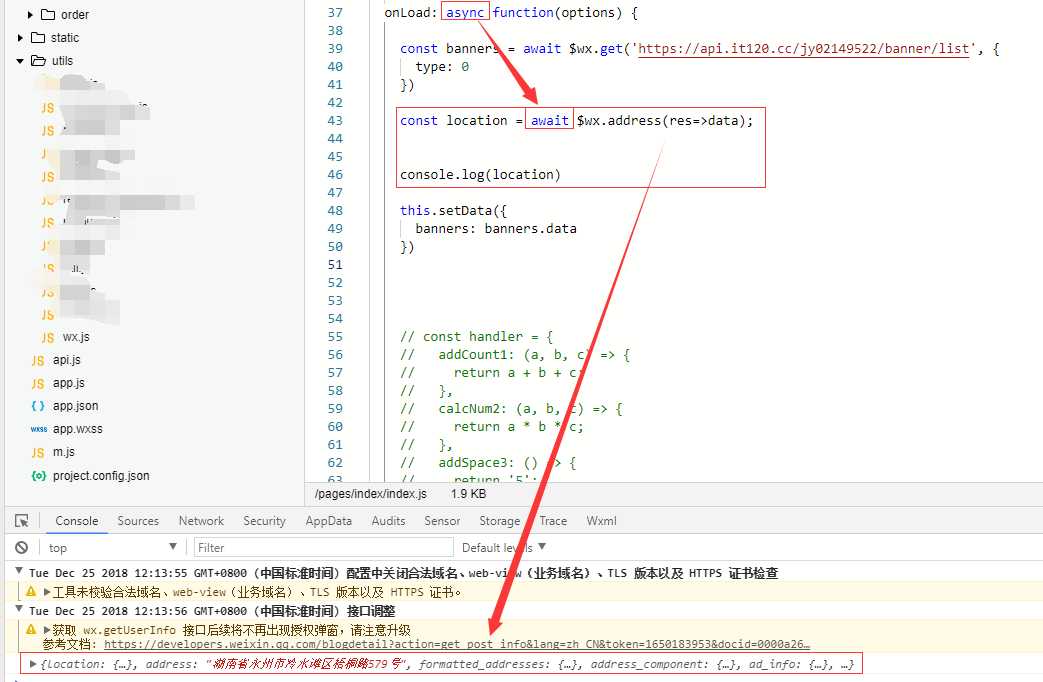This screenshot has height=682, width=1043.
Task: Open the top context dropdown
Action: [112, 548]
